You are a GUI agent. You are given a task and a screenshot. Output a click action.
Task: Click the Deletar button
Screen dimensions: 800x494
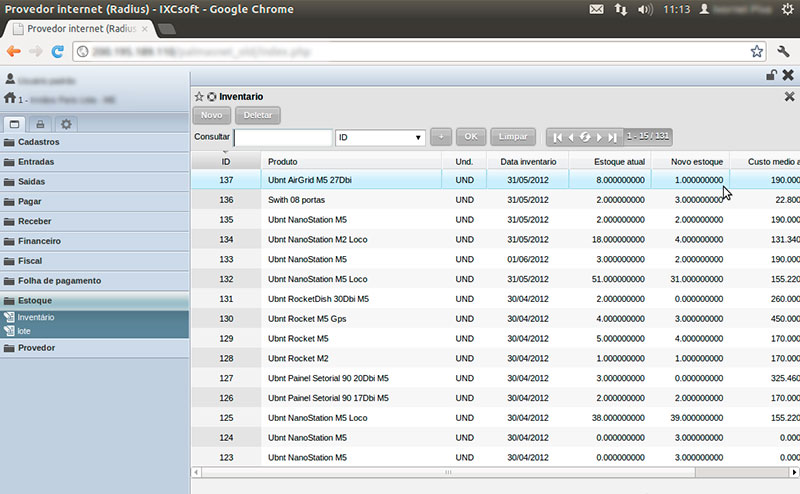[x=258, y=115]
